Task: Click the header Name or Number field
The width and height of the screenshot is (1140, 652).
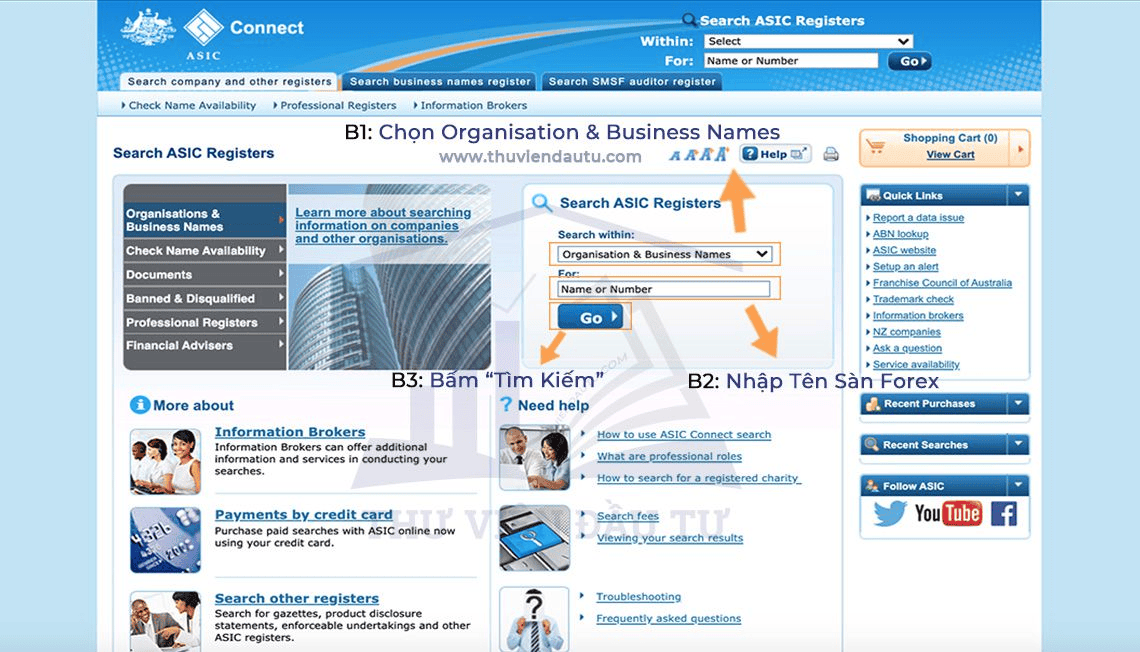Action: [x=790, y=61]
